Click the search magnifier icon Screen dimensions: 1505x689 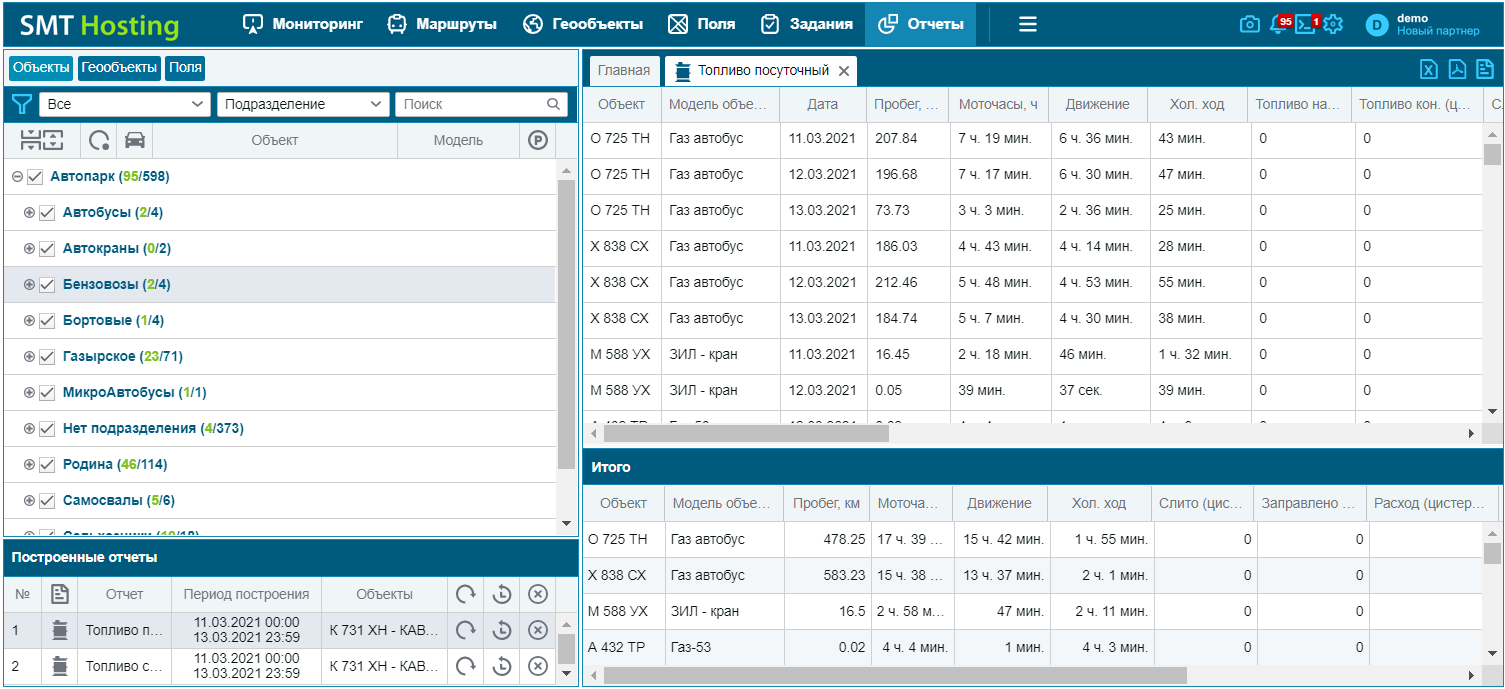553,104
